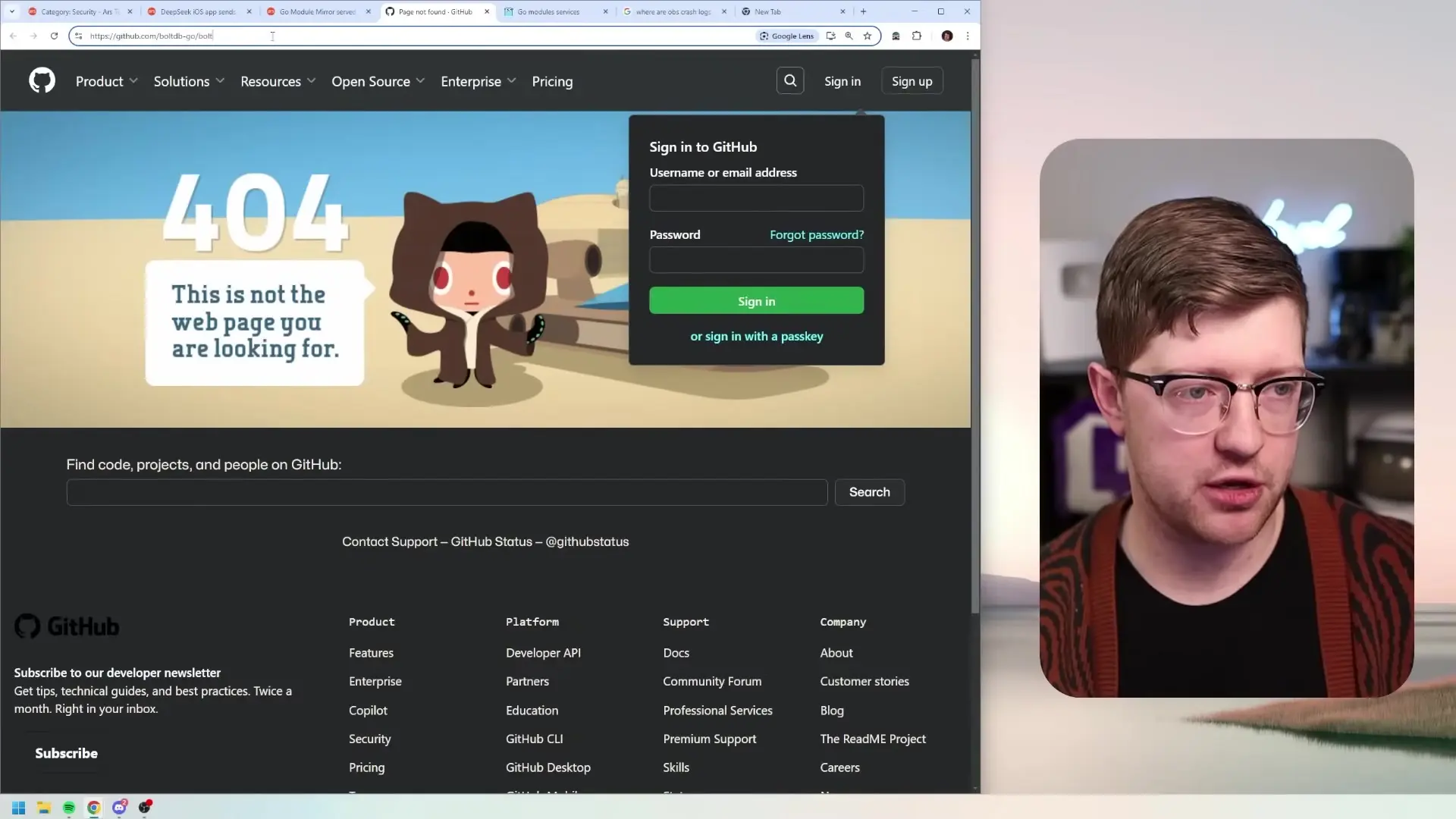The image size is (1456, 819).
Task: Open site information icon in address bar
Action: (79, 36)
